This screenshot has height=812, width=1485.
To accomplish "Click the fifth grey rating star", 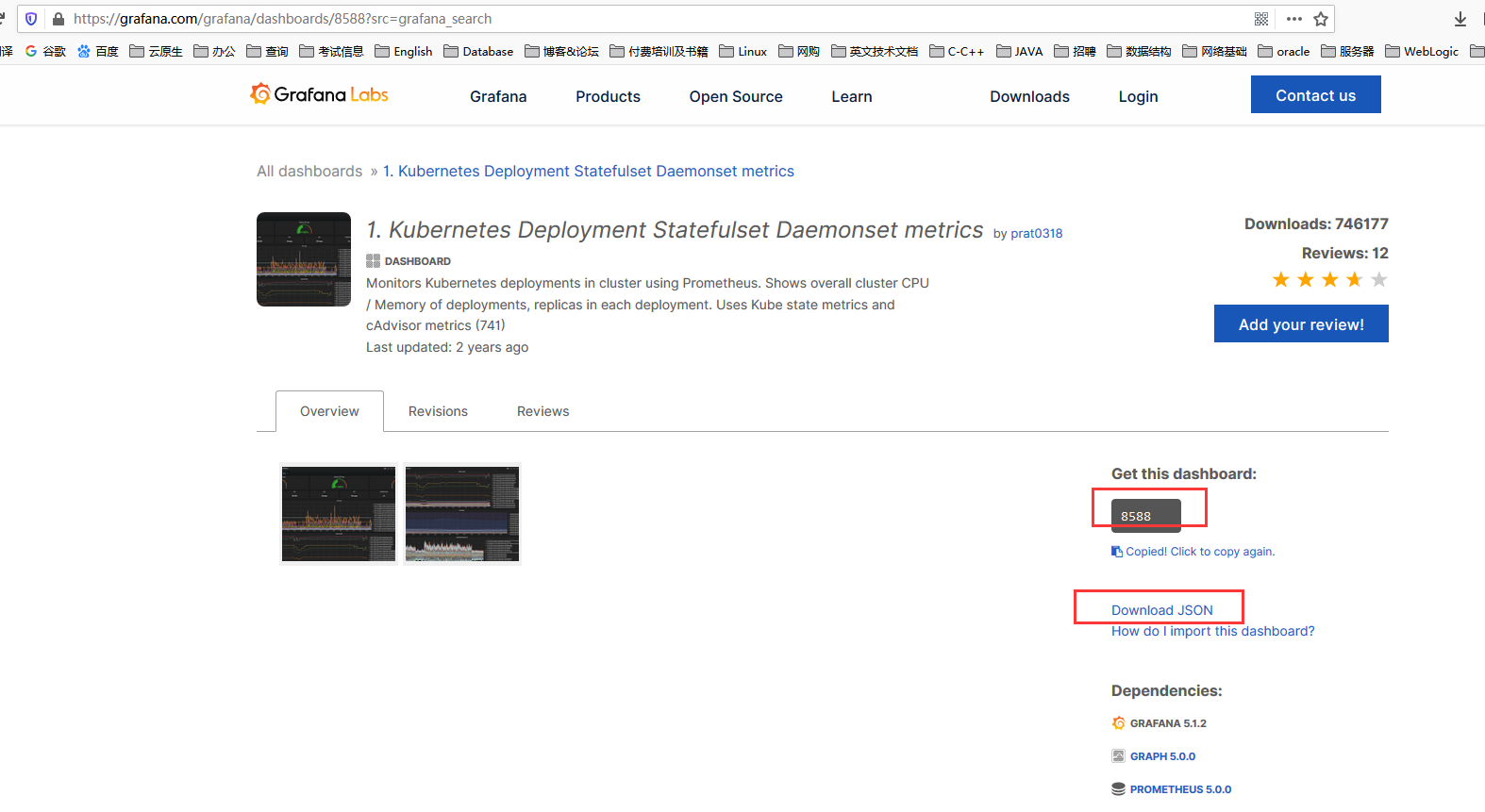I will pos(1378,279).
